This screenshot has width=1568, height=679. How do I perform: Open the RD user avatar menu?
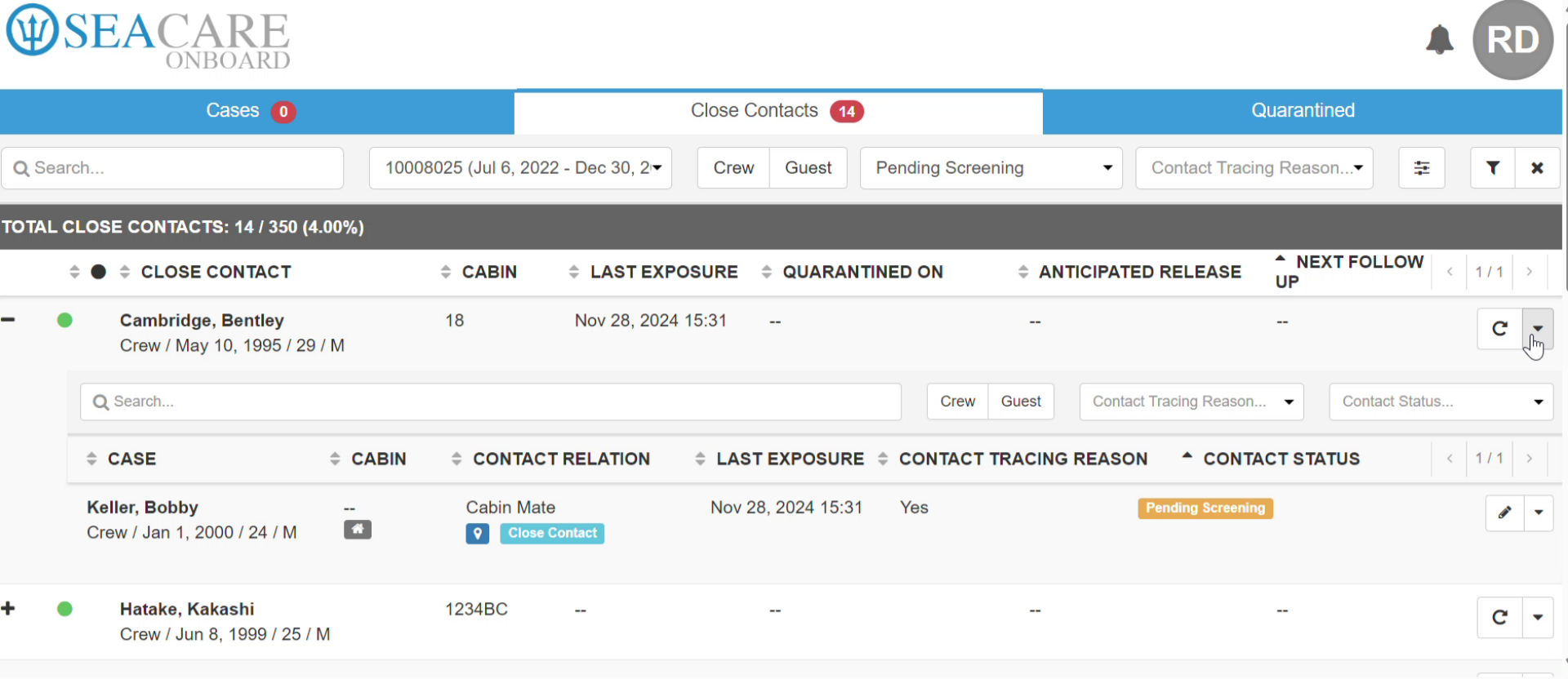1512,40
